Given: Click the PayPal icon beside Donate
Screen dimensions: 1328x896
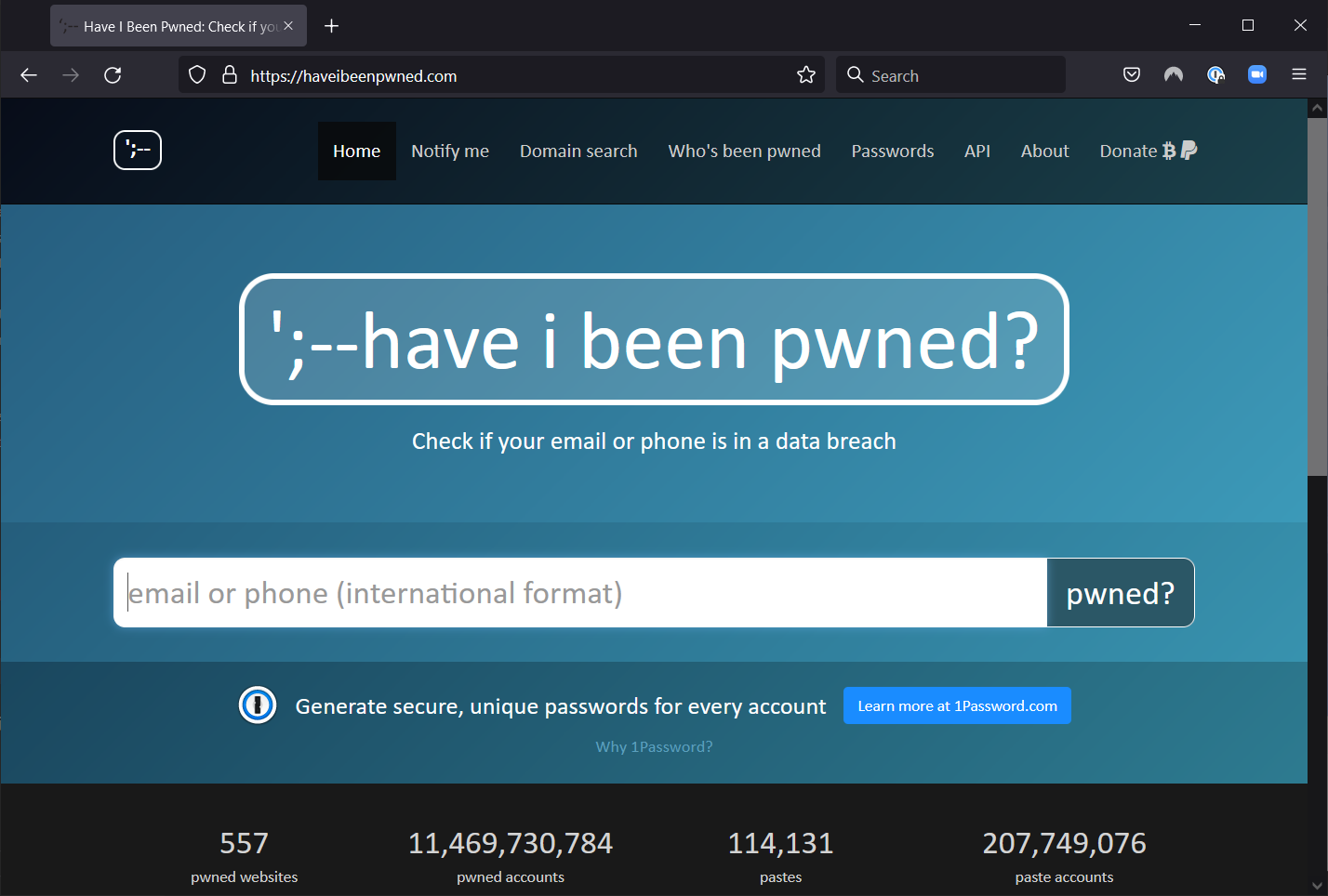Looking at the screenshot, I should point(1189,151).
